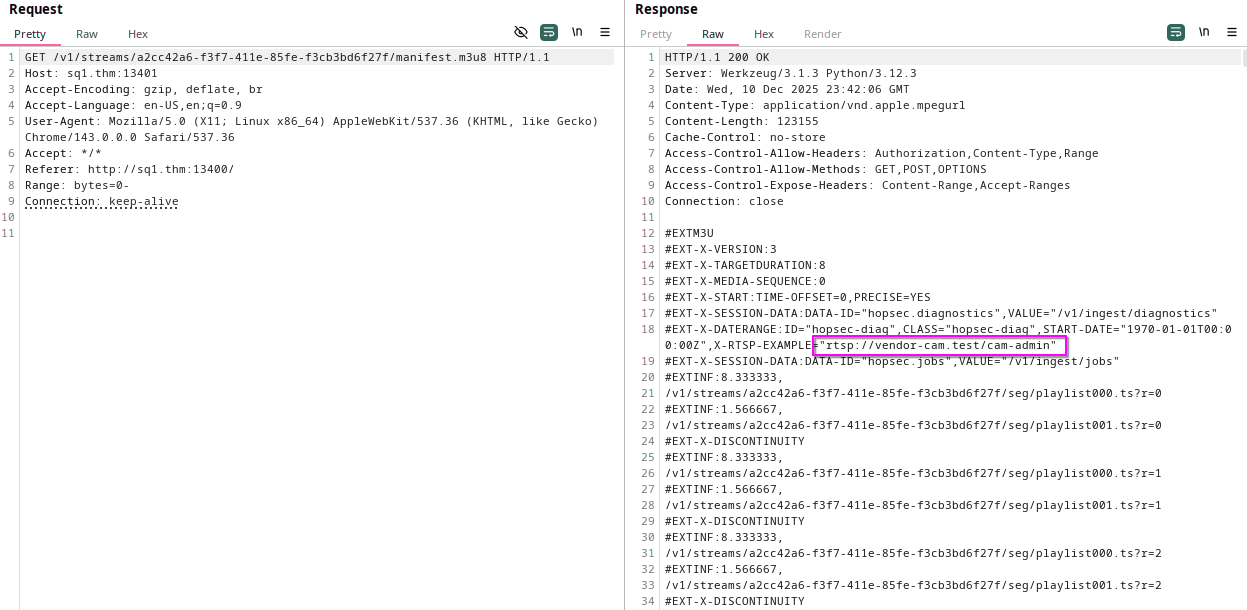Show non-printable characters in Response panel
The width and height of the screenshot is (1247, 610).
pos(1204,32)
